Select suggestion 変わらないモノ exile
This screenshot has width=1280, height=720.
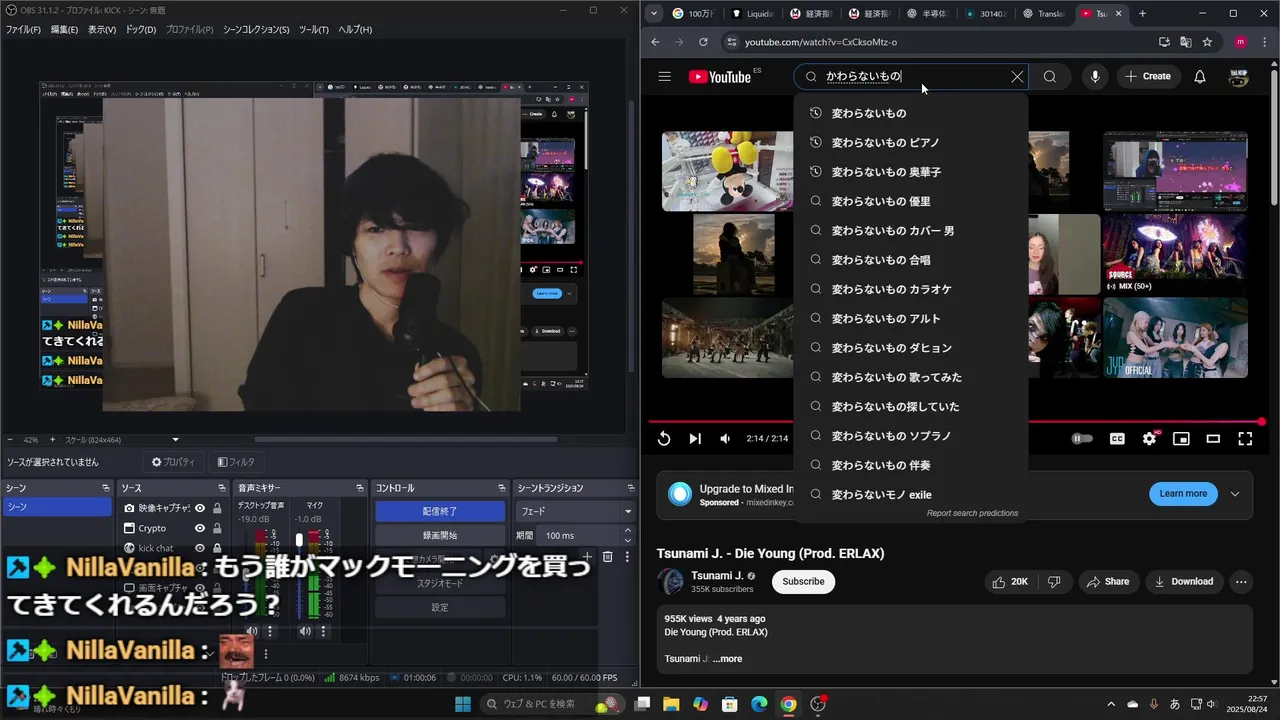coord(911,495)
